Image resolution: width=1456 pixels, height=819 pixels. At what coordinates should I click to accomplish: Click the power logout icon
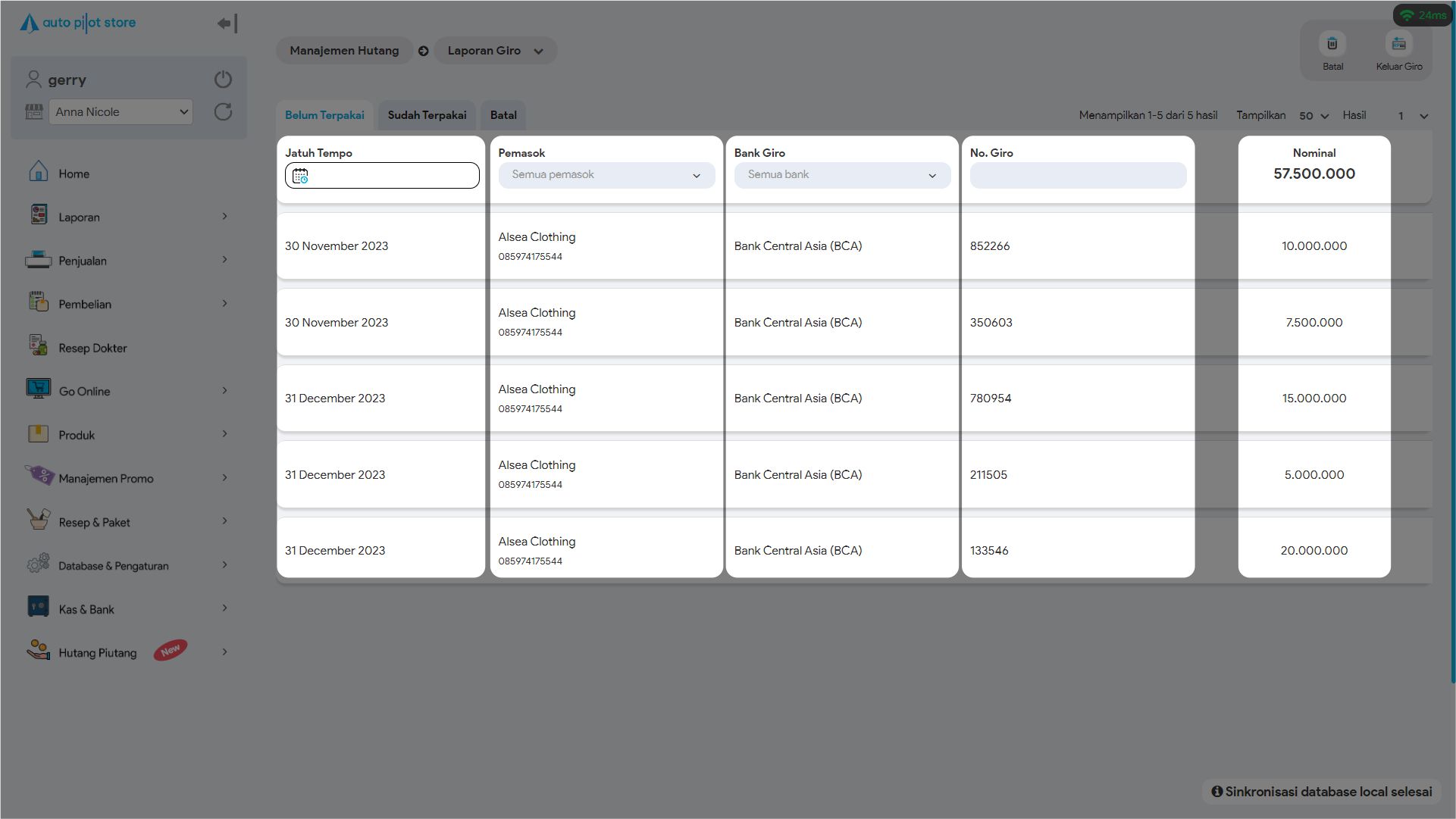223,80
